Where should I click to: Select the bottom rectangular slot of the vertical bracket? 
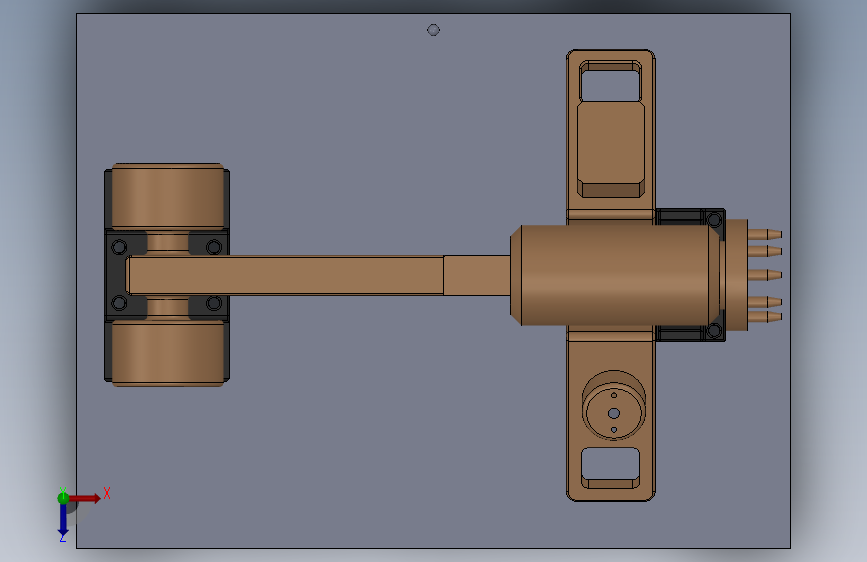[x=610, y=468]
